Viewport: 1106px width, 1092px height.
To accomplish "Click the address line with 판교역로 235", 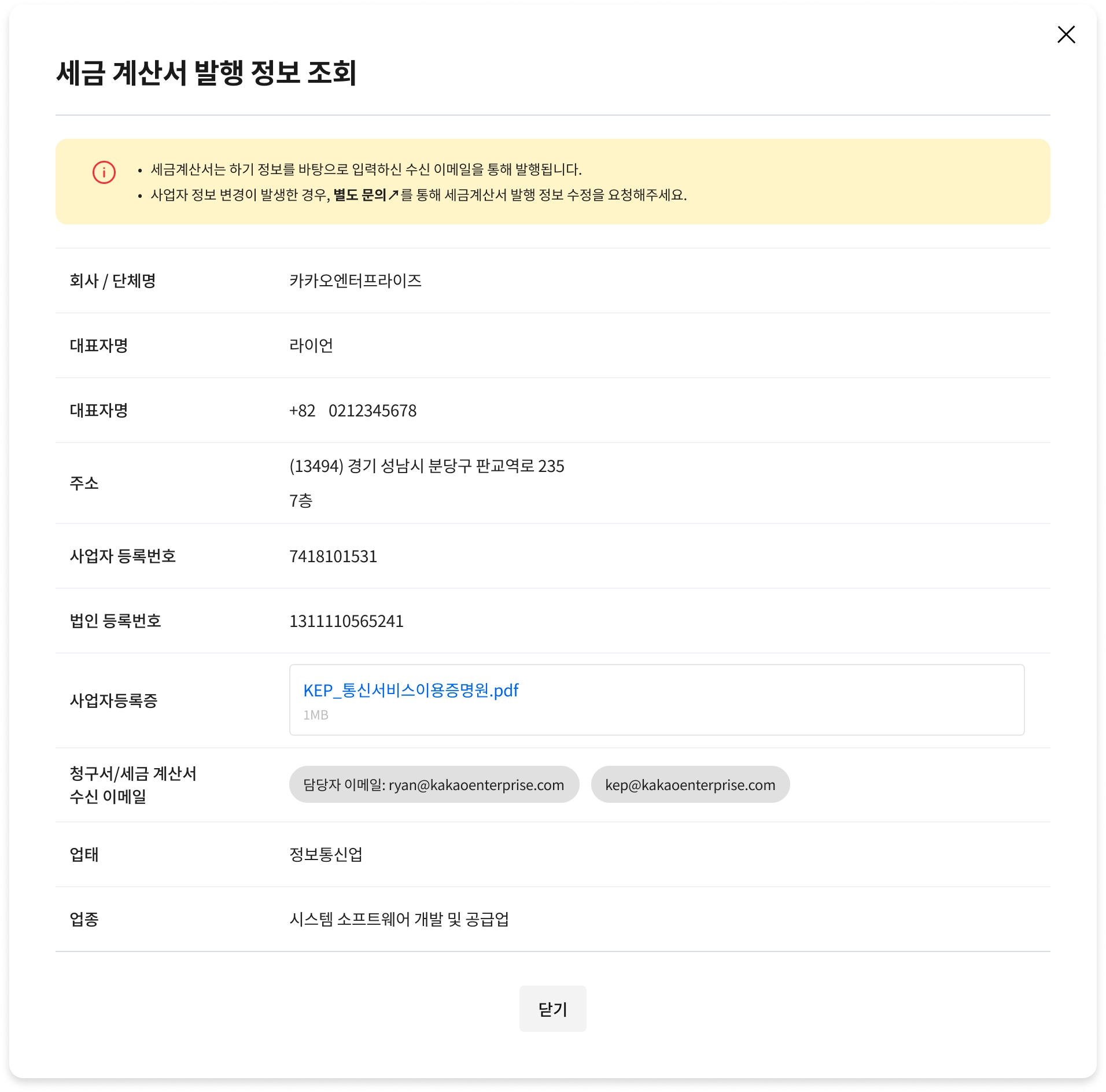I will (426, 466).
